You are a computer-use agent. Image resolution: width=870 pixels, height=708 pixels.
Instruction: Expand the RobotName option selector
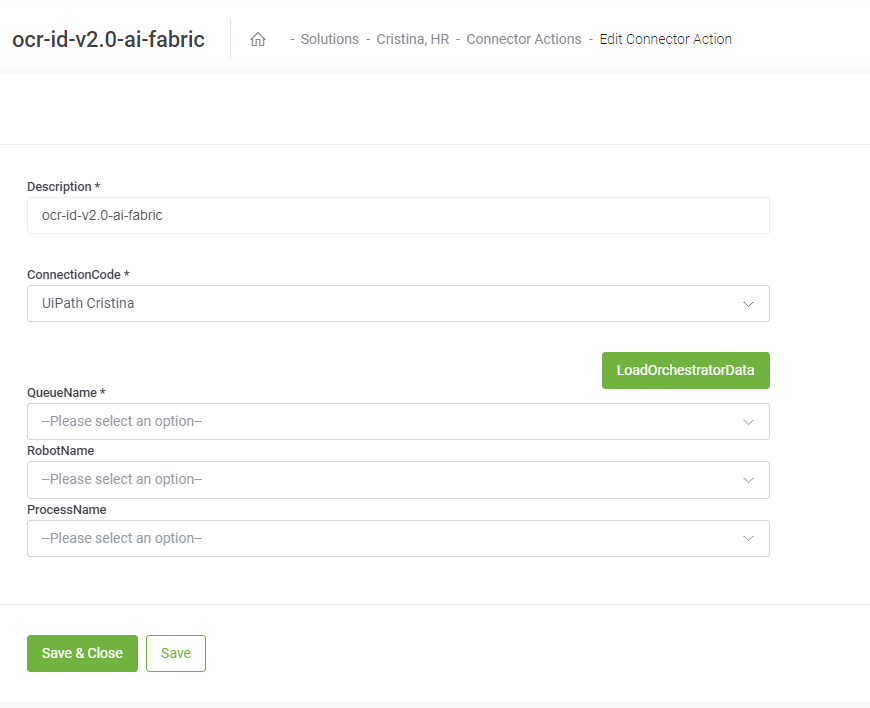pyautogui.click(x=398, y=480)
